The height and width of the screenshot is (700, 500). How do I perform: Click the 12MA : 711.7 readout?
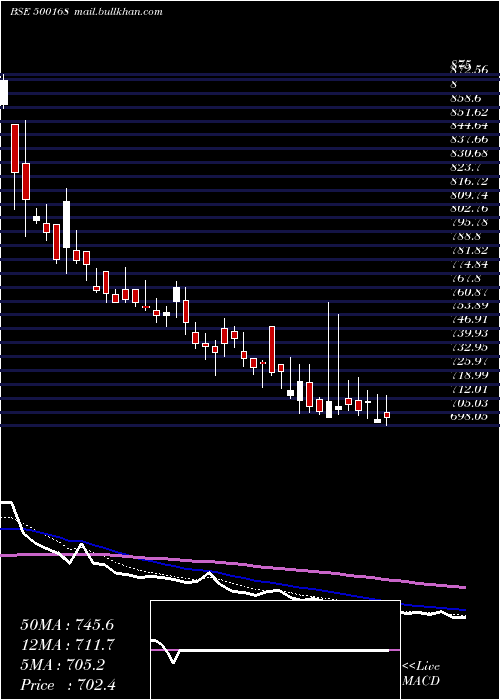(67, 645)
